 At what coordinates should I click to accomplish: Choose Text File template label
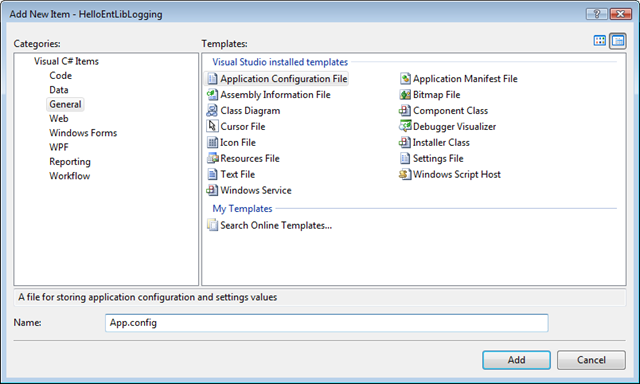(x=238, y=174)
